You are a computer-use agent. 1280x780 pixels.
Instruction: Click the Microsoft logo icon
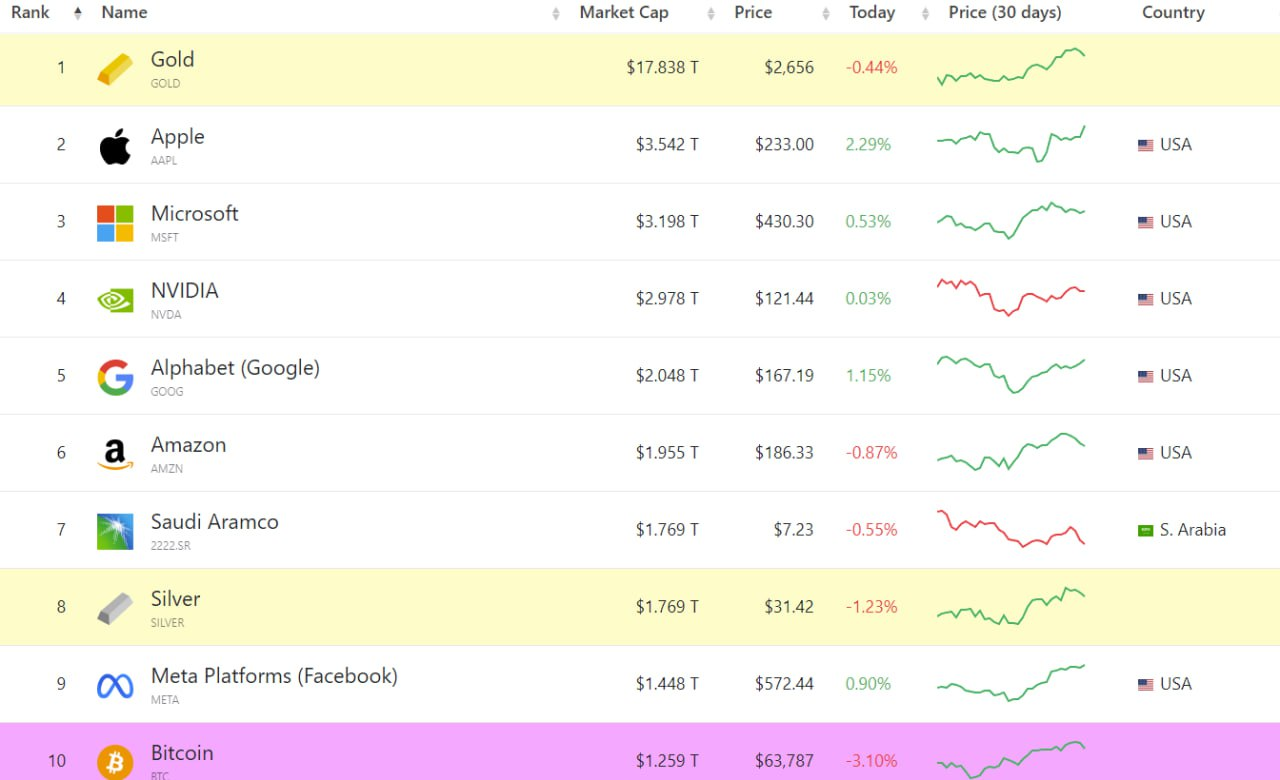pos(115,223)
